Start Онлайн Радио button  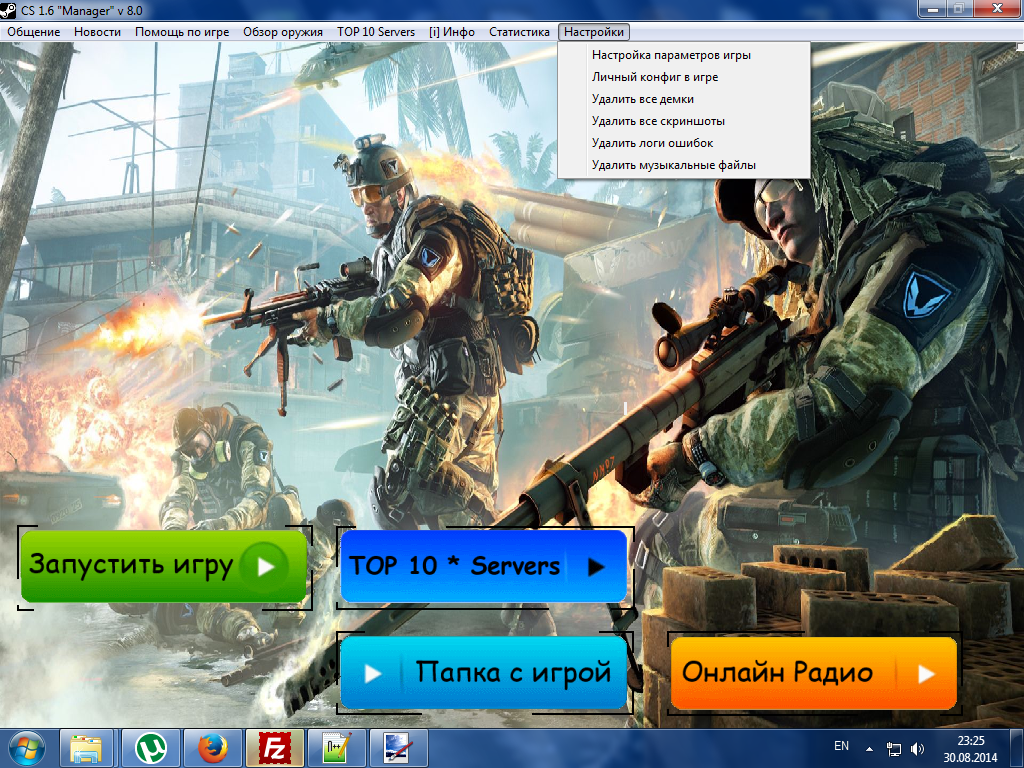click(814, 673)
